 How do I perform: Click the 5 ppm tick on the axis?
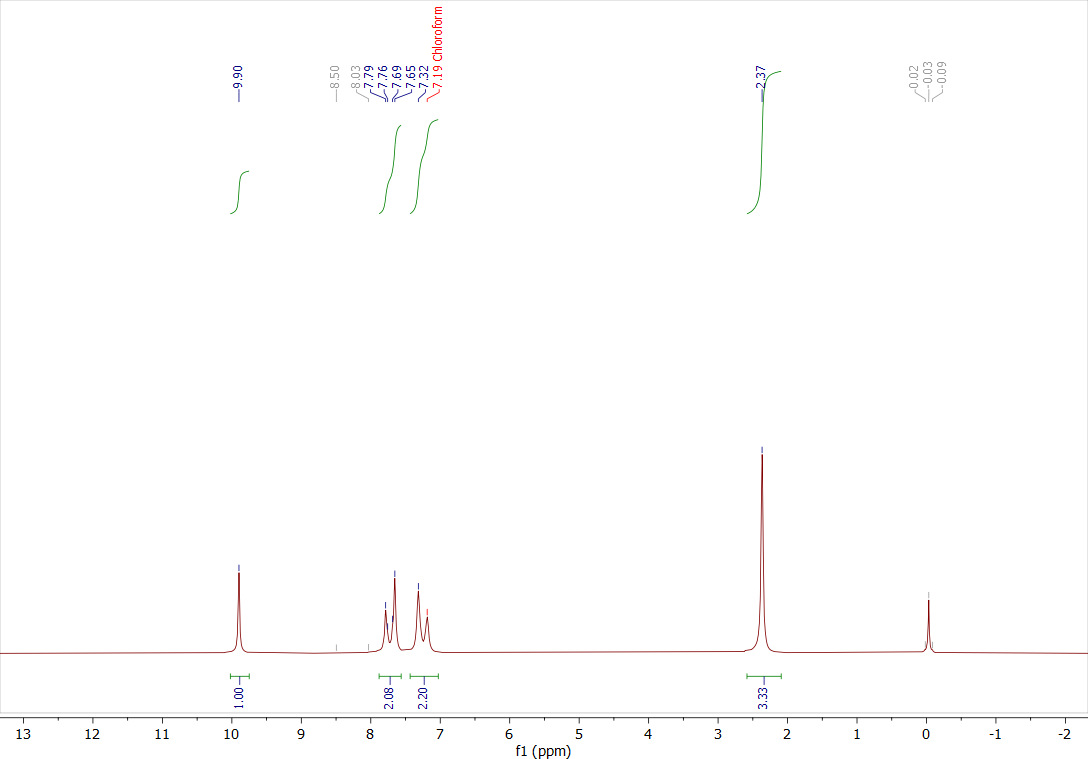click(577, 734)
